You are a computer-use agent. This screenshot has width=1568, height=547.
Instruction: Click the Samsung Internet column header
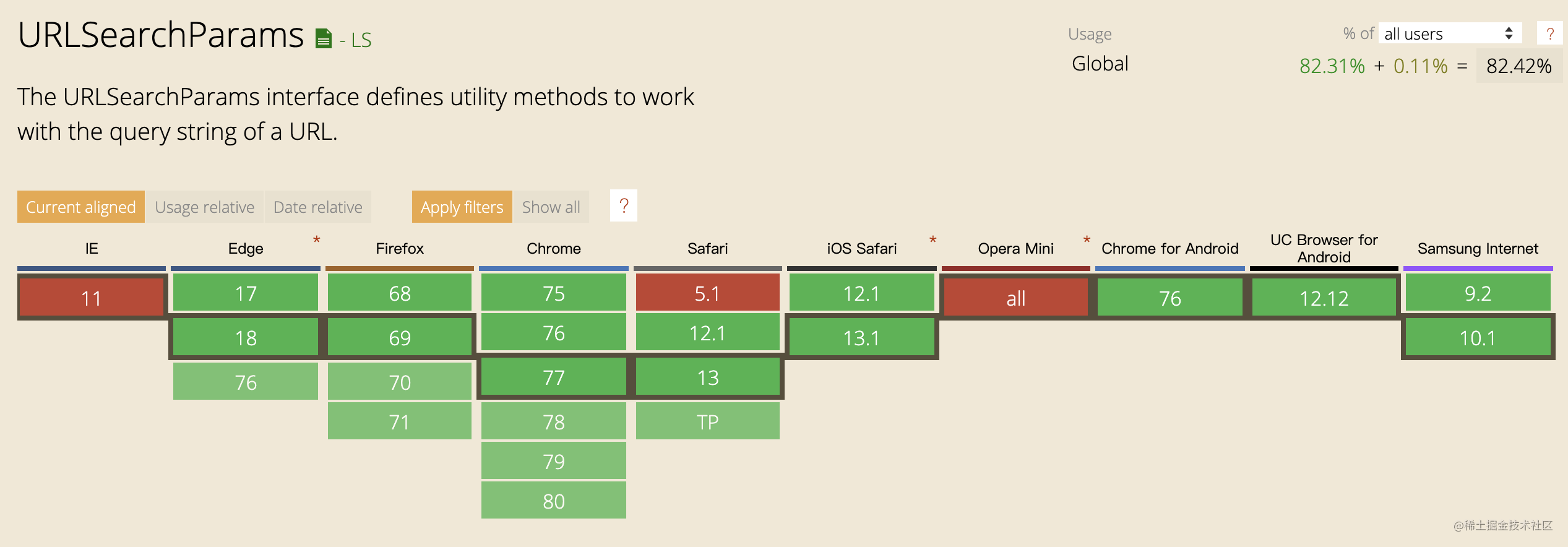click(1478, 248)
